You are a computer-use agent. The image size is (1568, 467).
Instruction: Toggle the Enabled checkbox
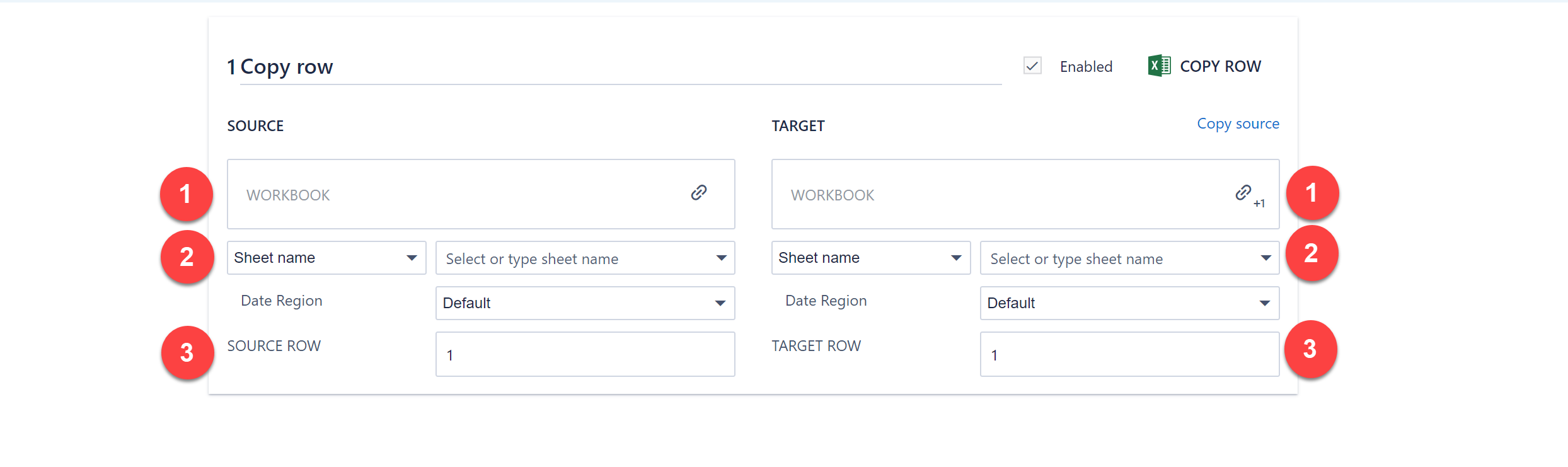coord(1032,66)
